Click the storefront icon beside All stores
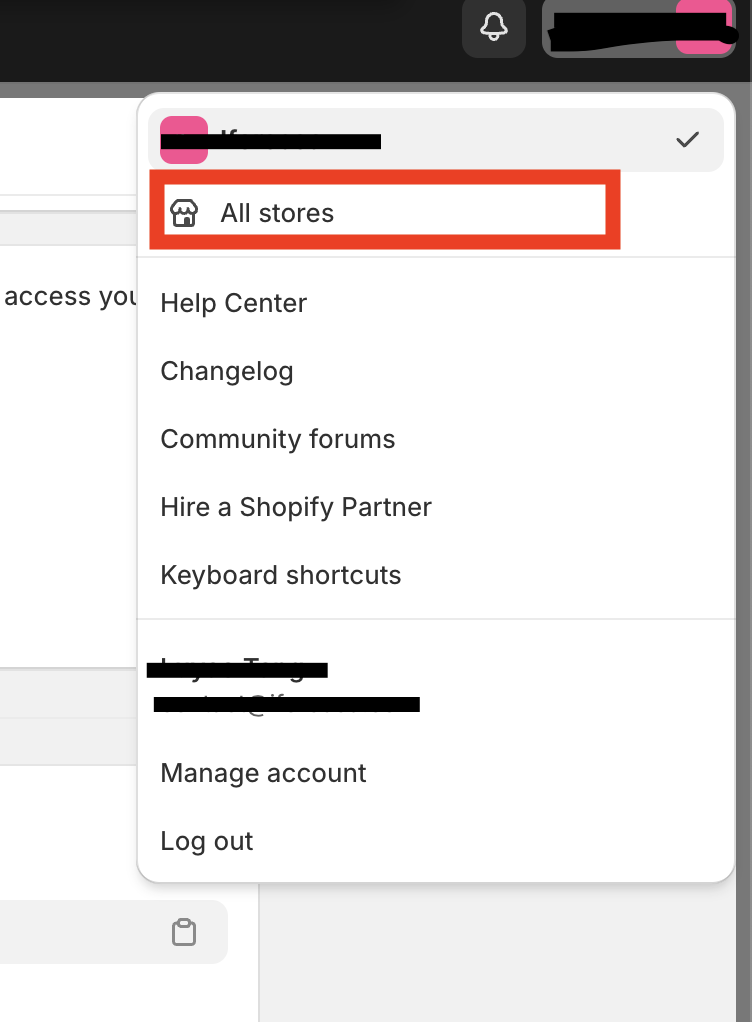Screen dimensions: 752x1022 [x=184, y=213]
